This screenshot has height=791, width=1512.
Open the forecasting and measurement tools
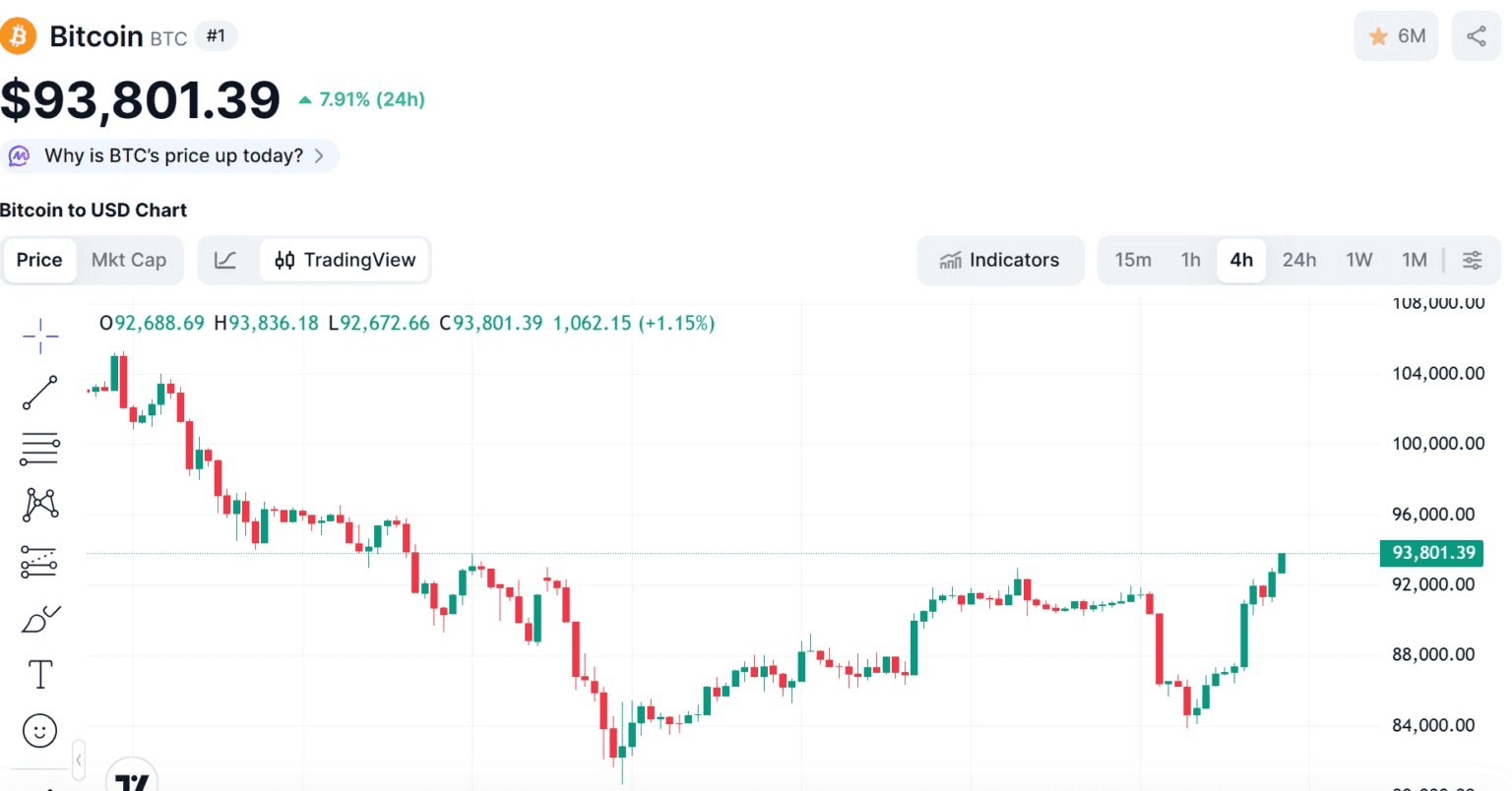(40, 562)
